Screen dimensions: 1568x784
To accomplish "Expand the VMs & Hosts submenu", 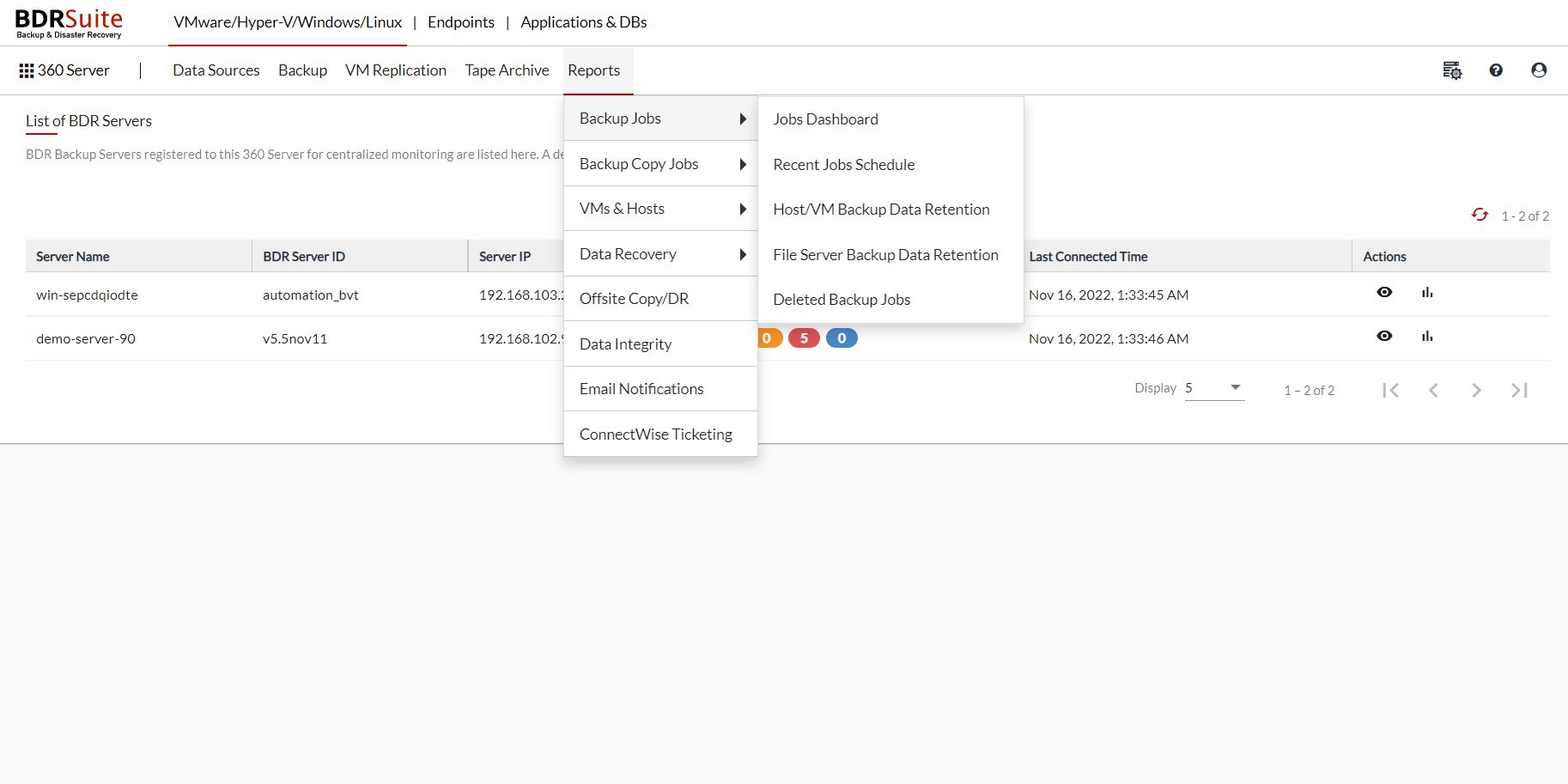I will [x=660, y=209].
